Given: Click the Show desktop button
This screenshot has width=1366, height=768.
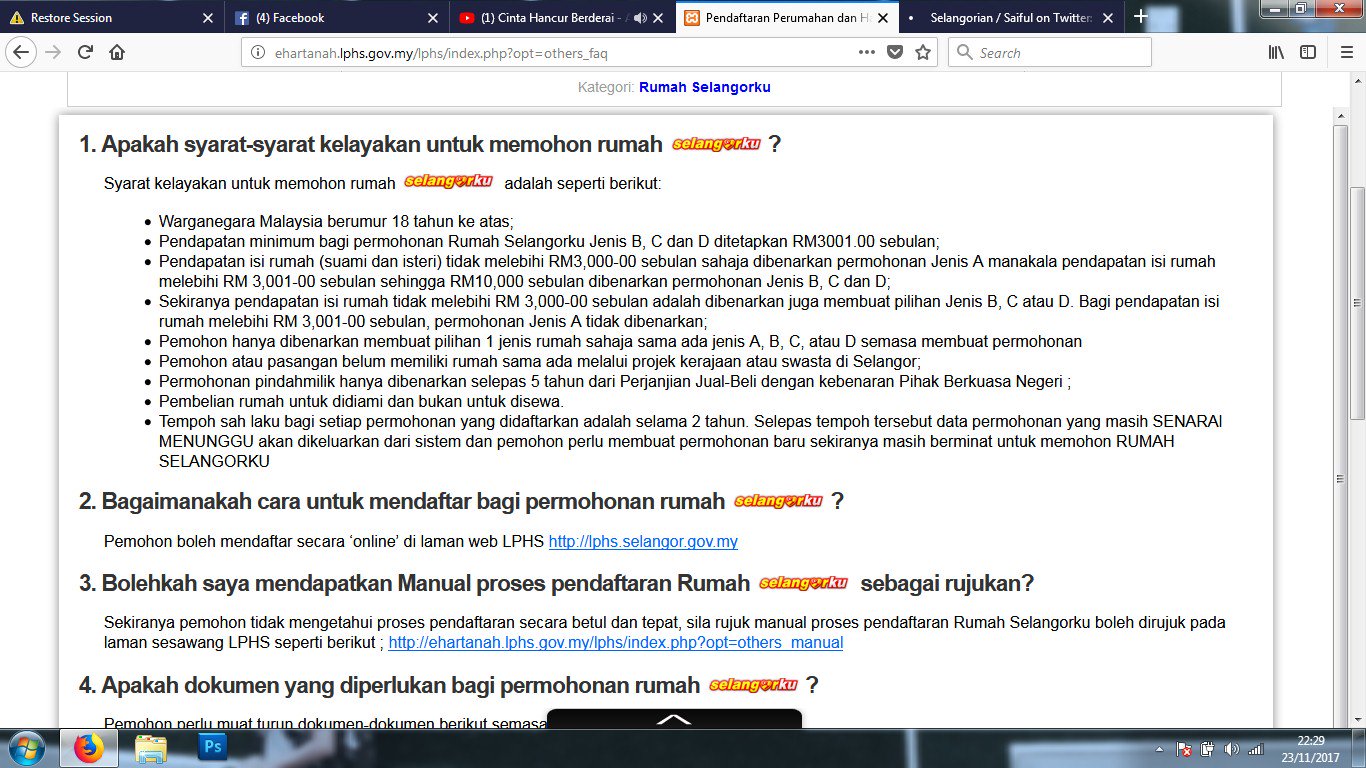Looking at the screenshot, I should [1359, 749].
